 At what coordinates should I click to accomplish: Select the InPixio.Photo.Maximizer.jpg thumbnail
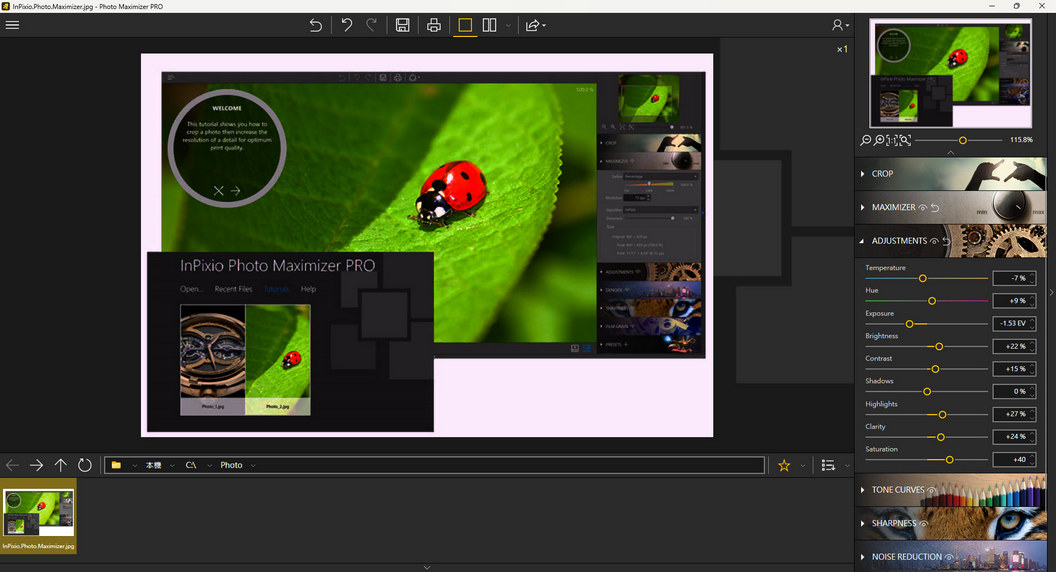click(38, 516)
